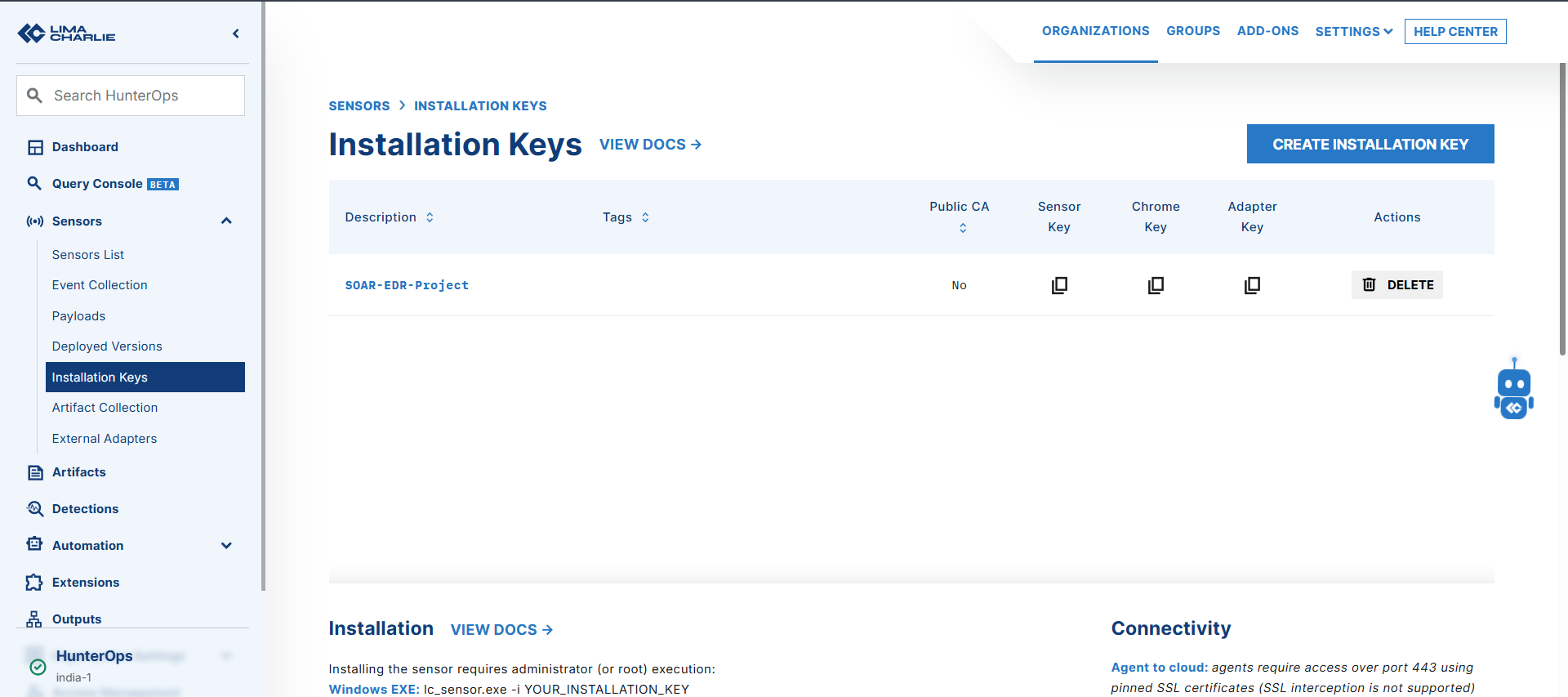Click the Detections icon
The width and height of the screenshot is (1568, 697).
tap(35, 508)
